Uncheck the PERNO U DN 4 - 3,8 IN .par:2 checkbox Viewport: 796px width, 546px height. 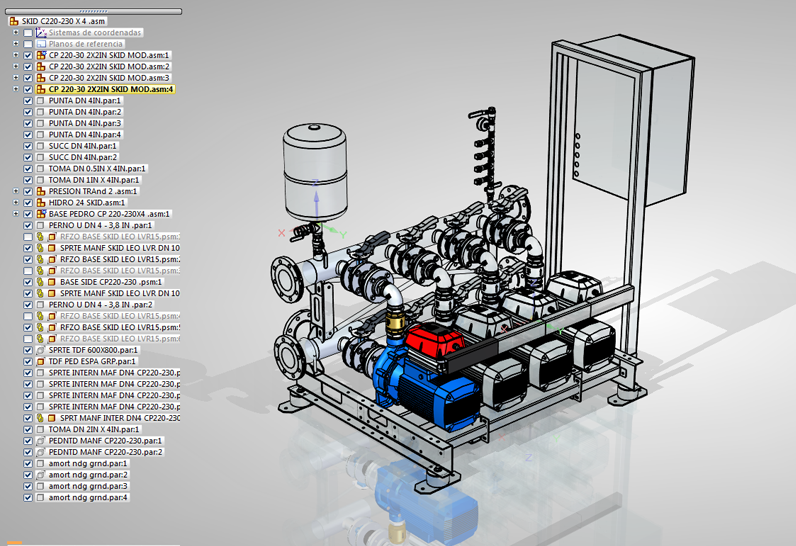[x=28, y=305]
